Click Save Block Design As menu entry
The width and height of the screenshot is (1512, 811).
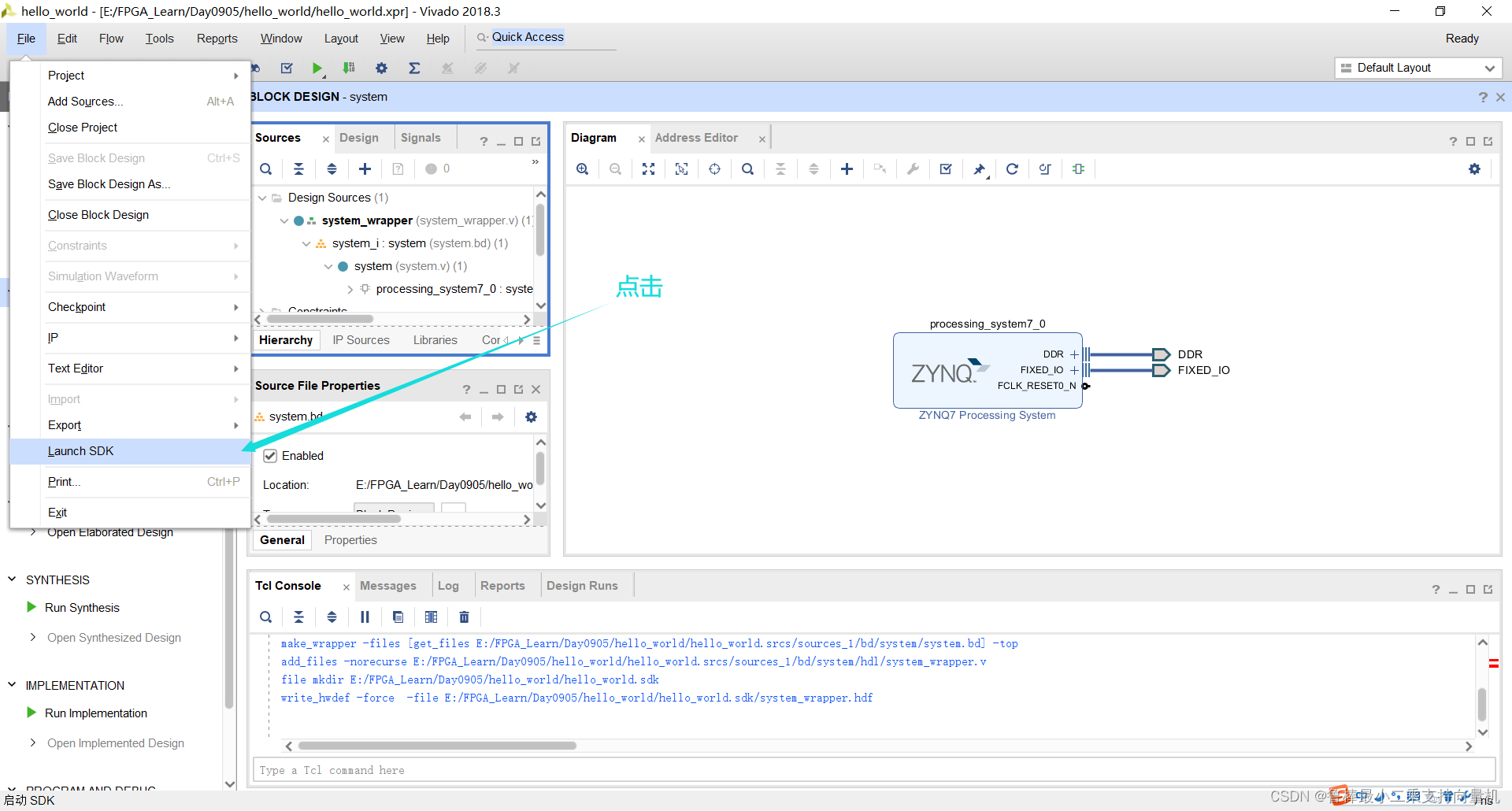point(131,184)
